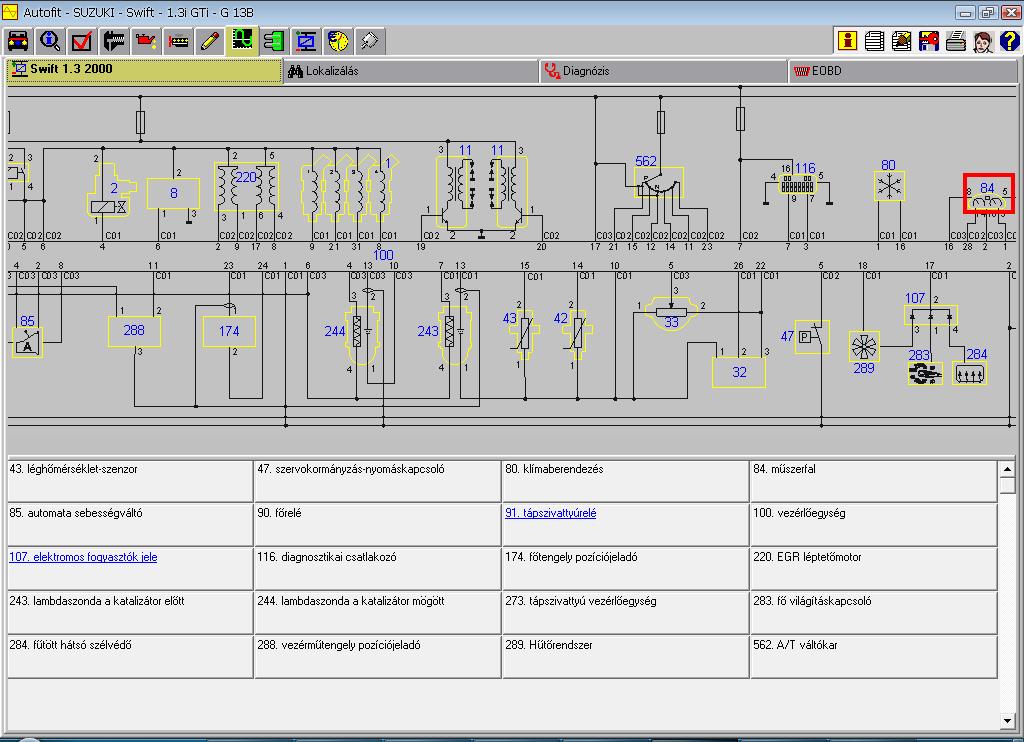Select '289. Hűtőrendszer' legend cell
The width and height of the screenshot is (1024, 742).
[626, 656]
